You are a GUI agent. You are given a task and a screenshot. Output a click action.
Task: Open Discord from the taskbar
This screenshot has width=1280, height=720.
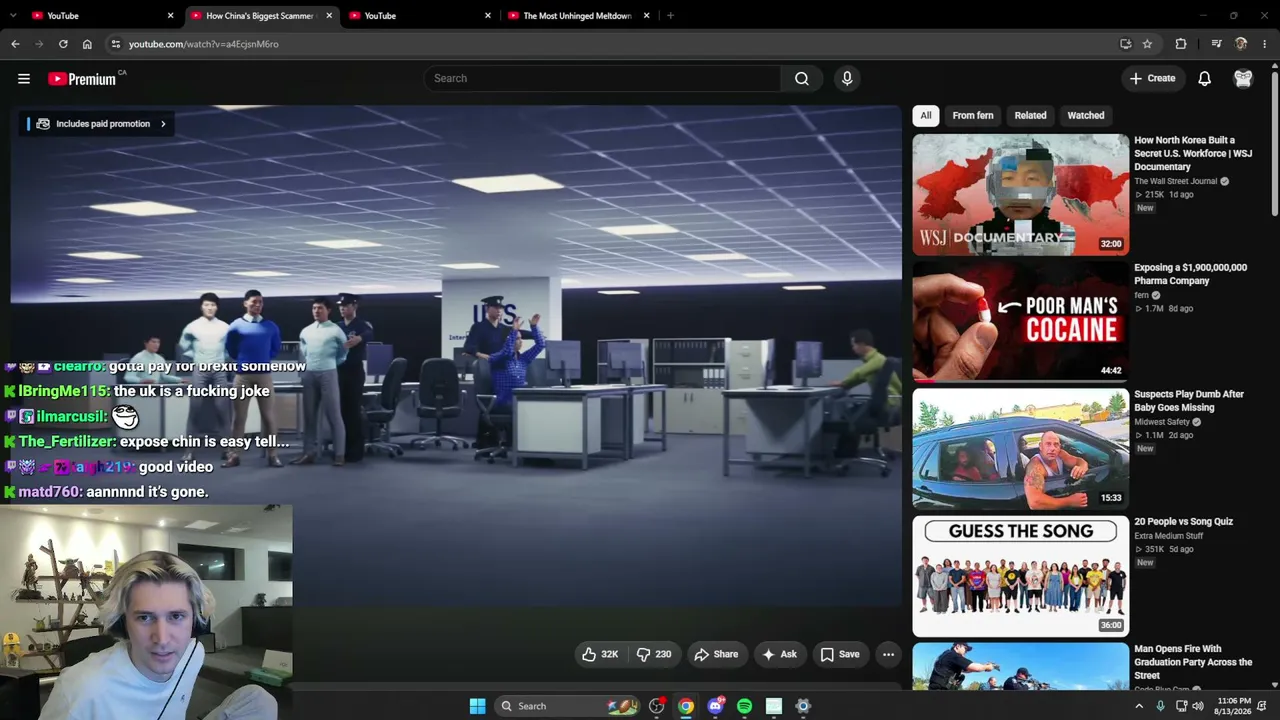point(715,706)
